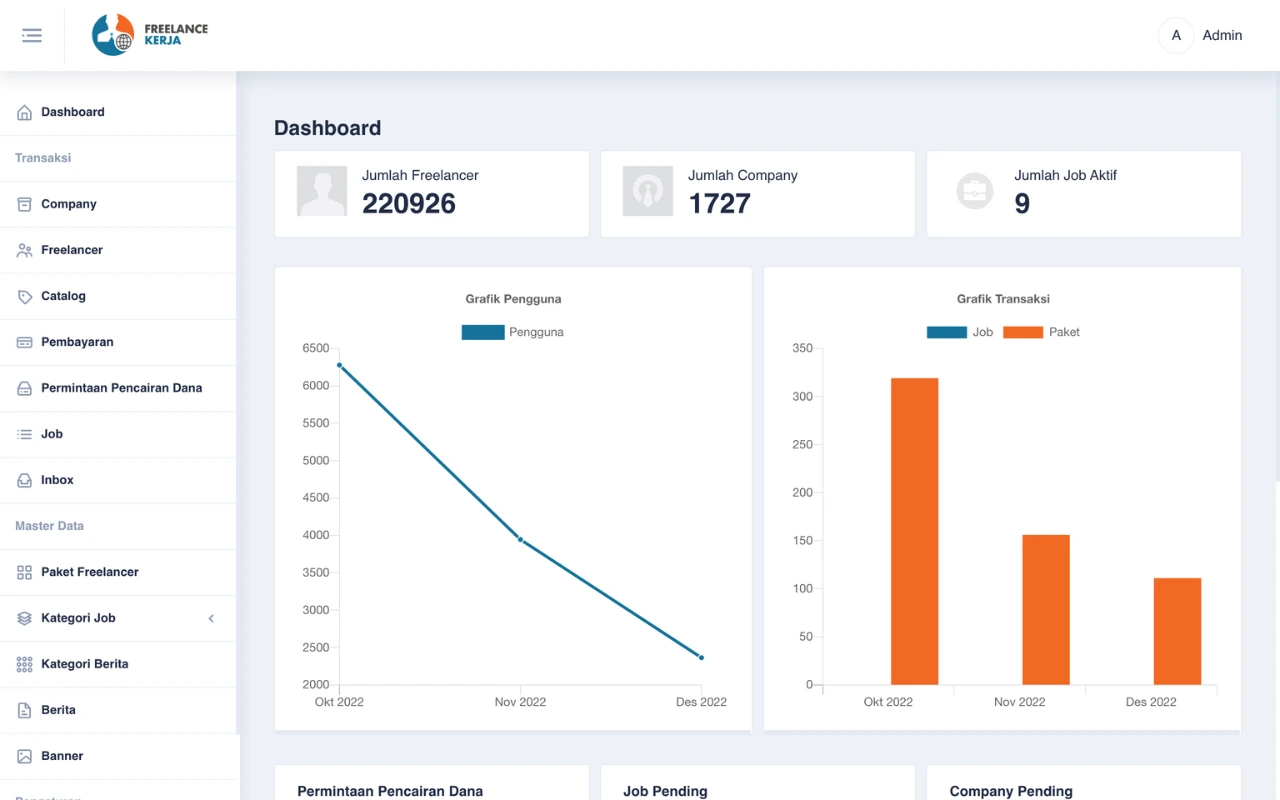Expand the Kategori Job submenu chevron
Image resolution: width=1280 pixels, height=800 pixels.
point(211,618)
